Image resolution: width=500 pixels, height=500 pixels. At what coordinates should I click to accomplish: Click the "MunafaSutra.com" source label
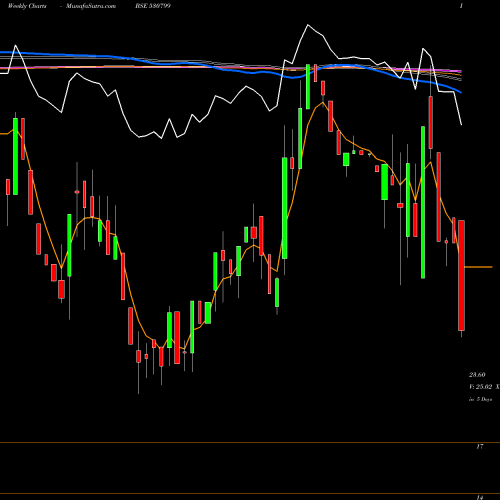click(91, 6)
